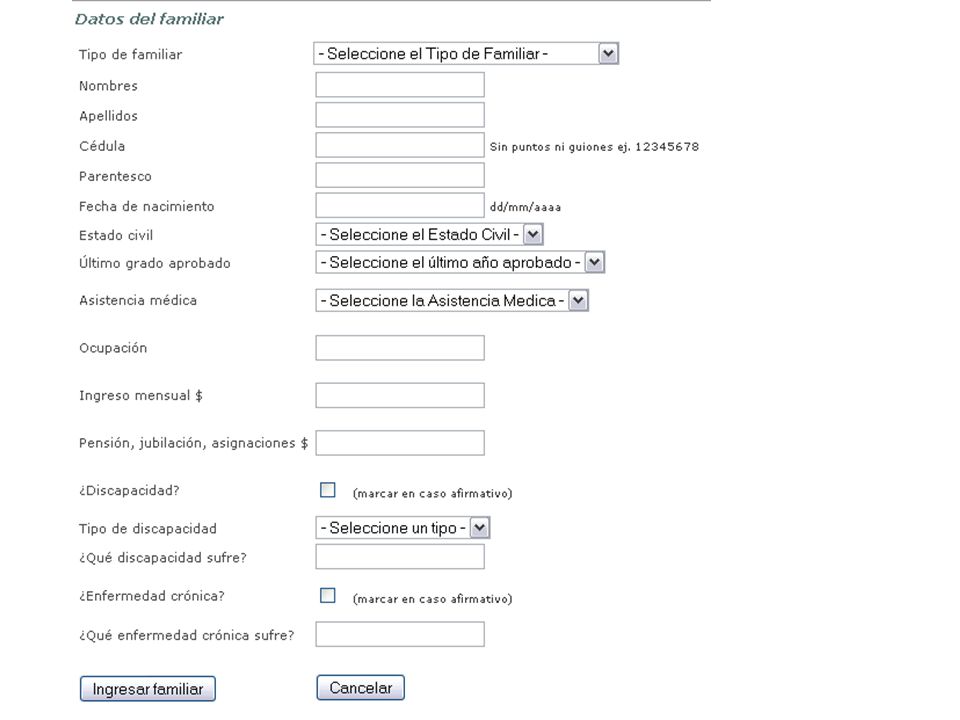Image resolution: width=960 pixels, height=720 pixels.
Task: Focus the Fecha de nacimiento field
Action: (400, 206)
